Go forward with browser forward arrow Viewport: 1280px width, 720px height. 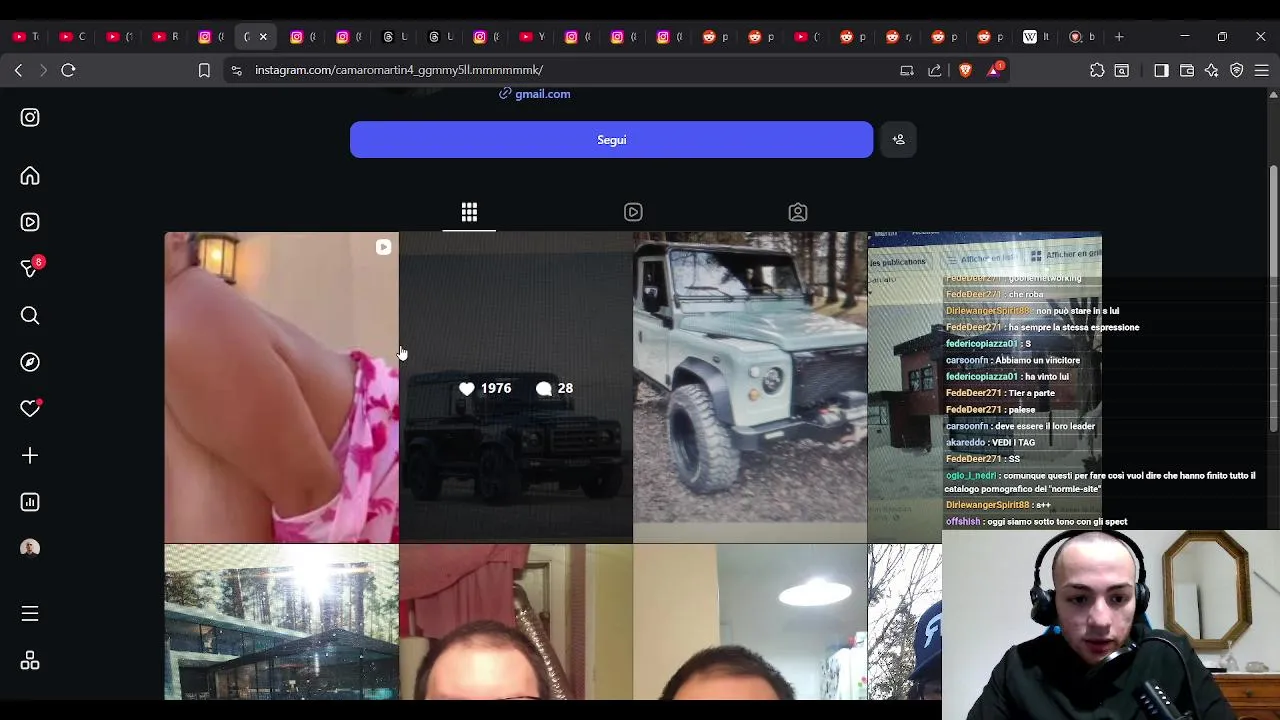click(x=43, y=70)
